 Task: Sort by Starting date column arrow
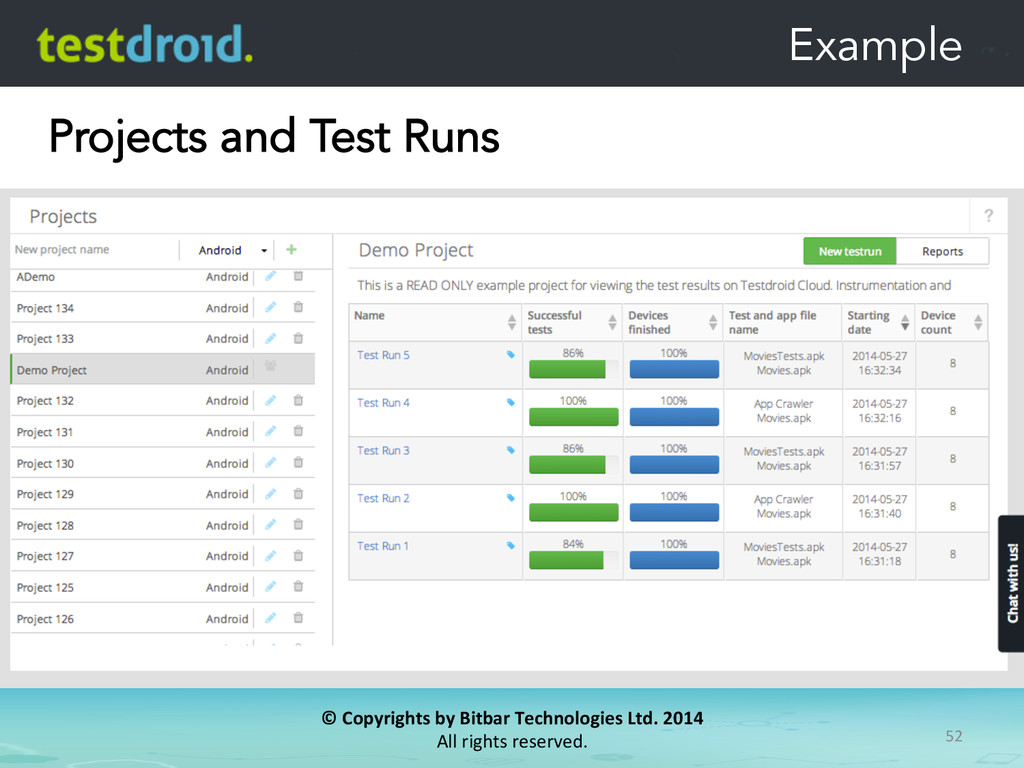click(x=904, y=322)
